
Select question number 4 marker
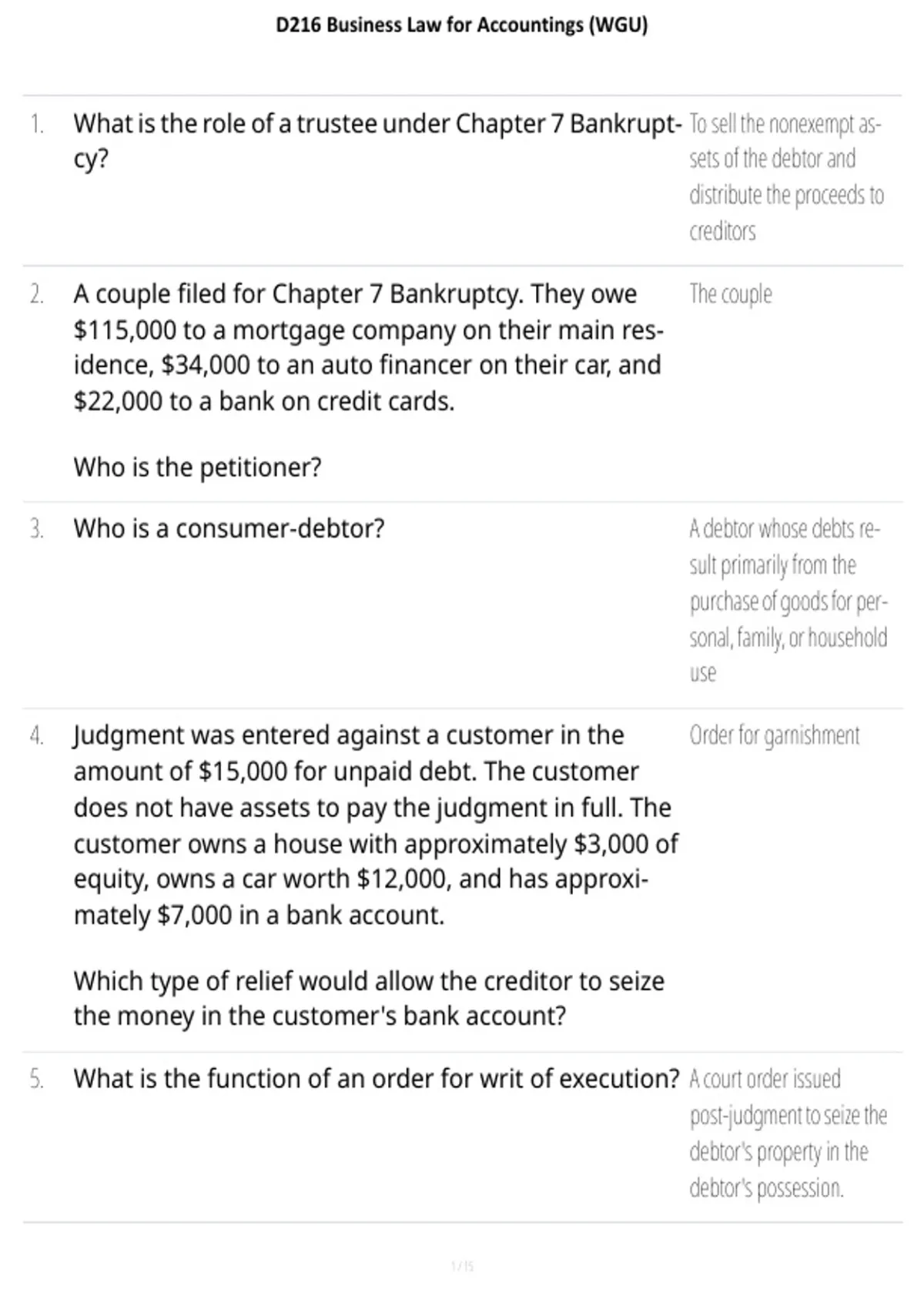click(36, 735)
